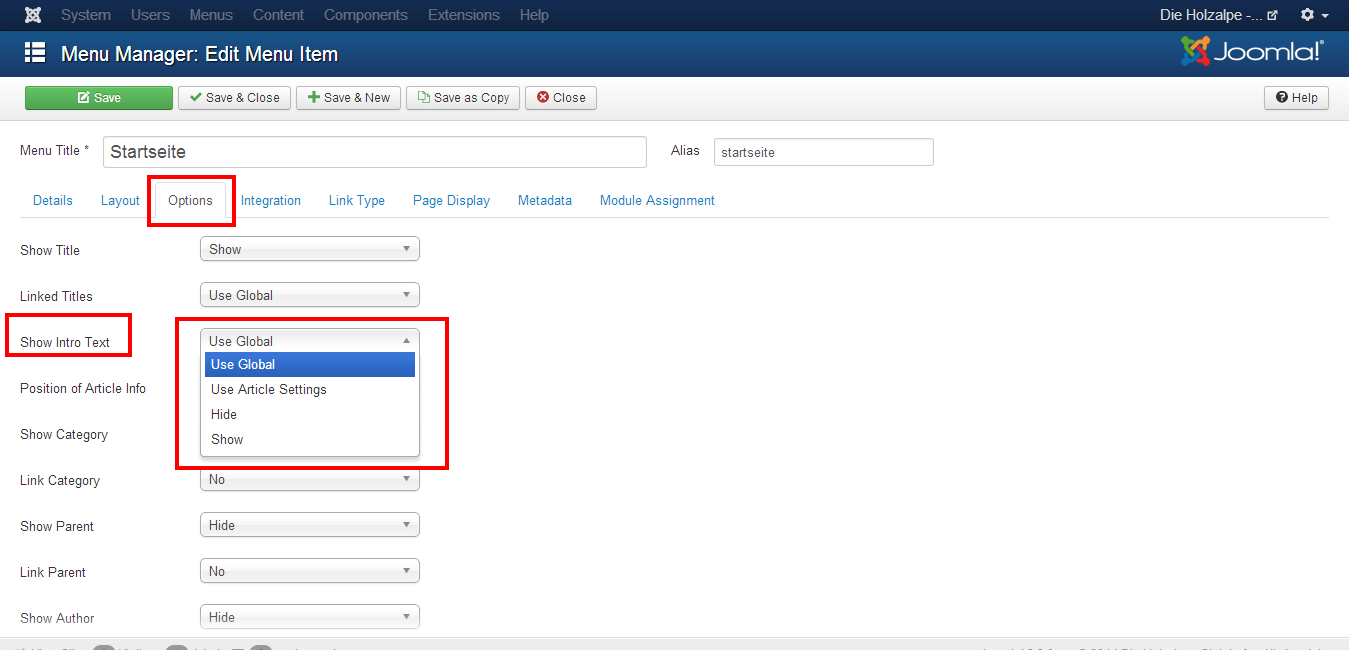The image size is (1349, 650).
Task: Open the Users menu
Action: pyautogui.click(x=150, y=15)
